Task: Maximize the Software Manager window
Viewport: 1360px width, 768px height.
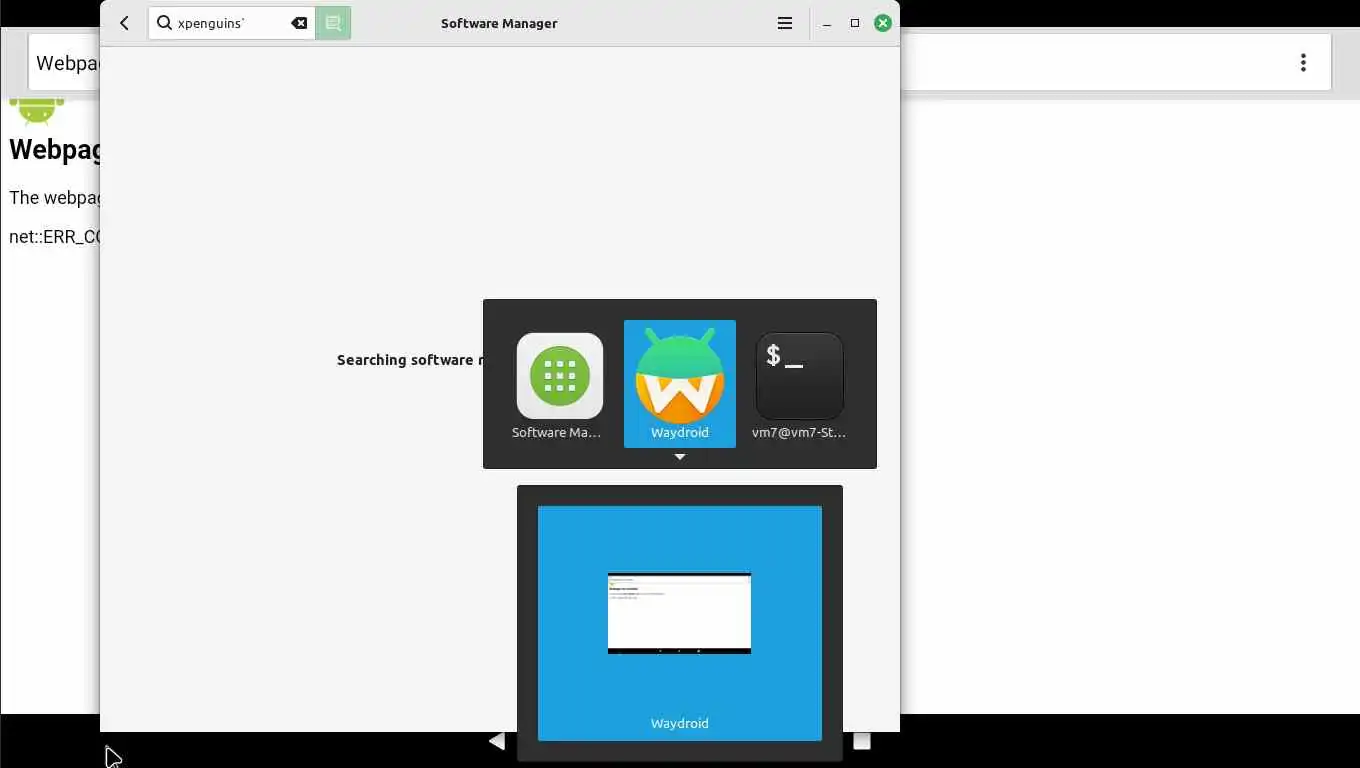Action: pyautogui.click(x=855, y=23)
